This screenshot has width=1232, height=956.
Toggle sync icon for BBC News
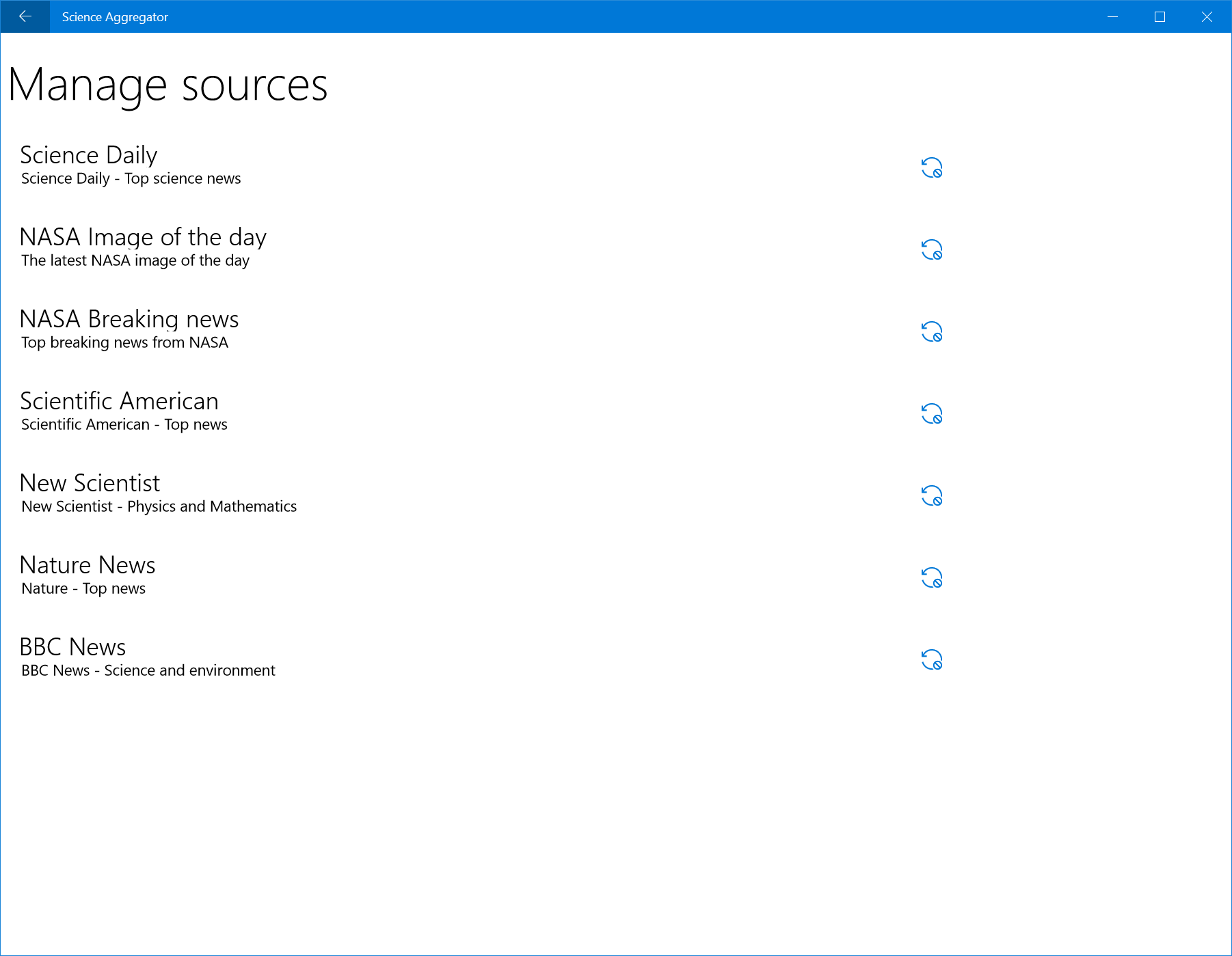(931, 659)
